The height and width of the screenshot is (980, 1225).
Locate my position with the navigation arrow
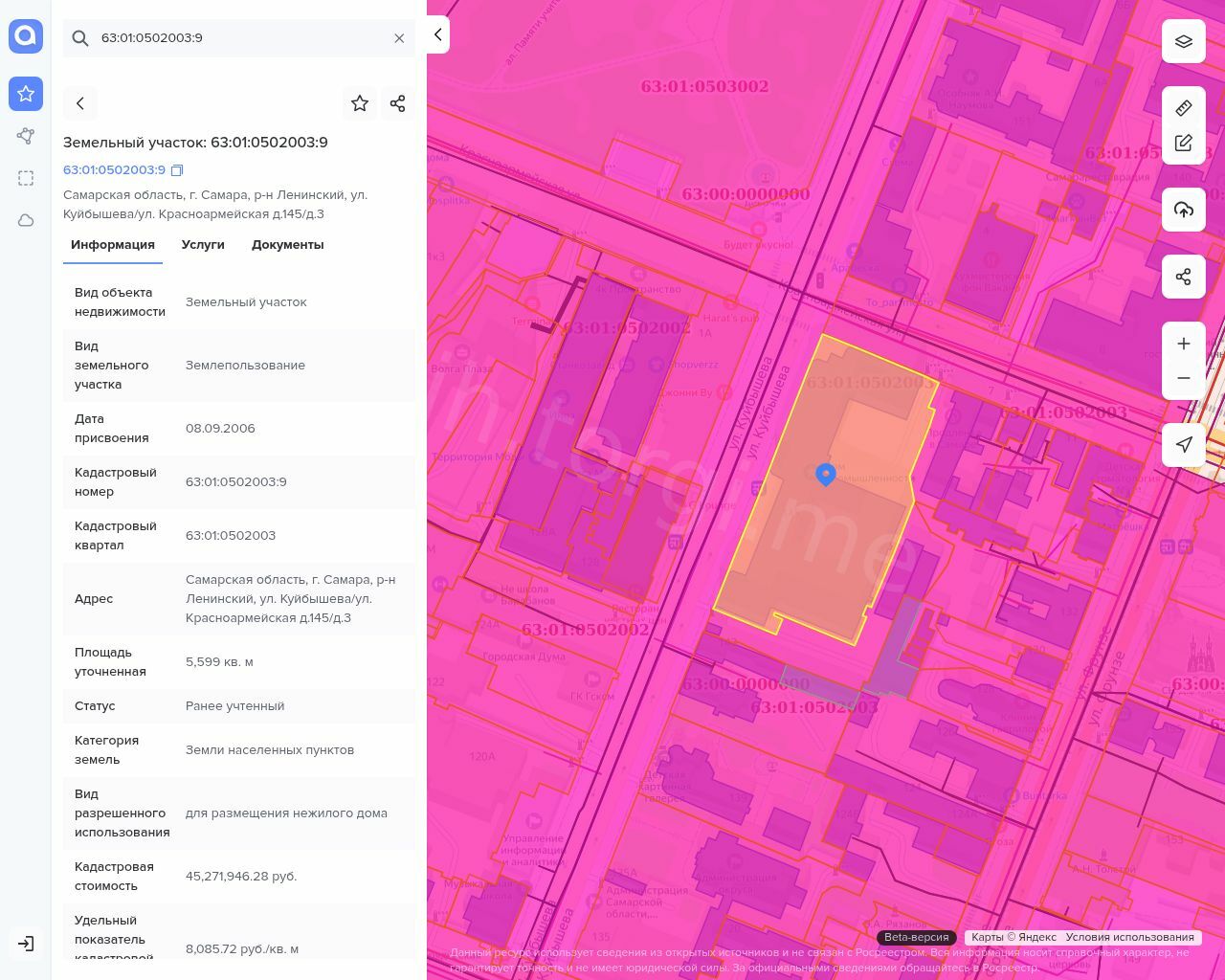[1184, 444]
